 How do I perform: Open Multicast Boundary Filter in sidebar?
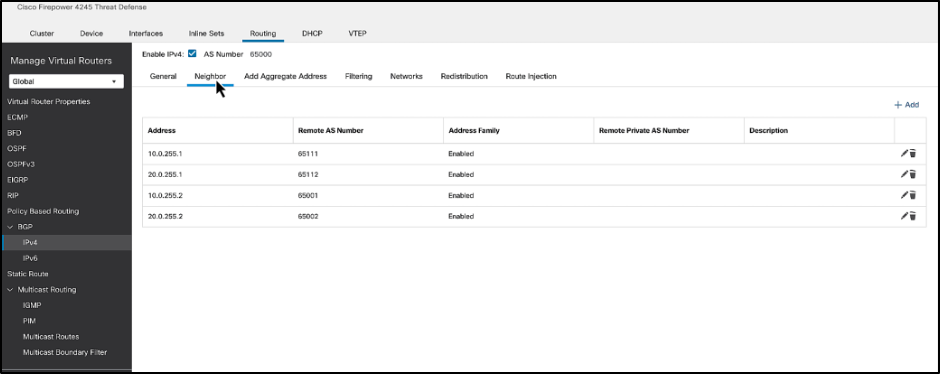click(65, 352)
